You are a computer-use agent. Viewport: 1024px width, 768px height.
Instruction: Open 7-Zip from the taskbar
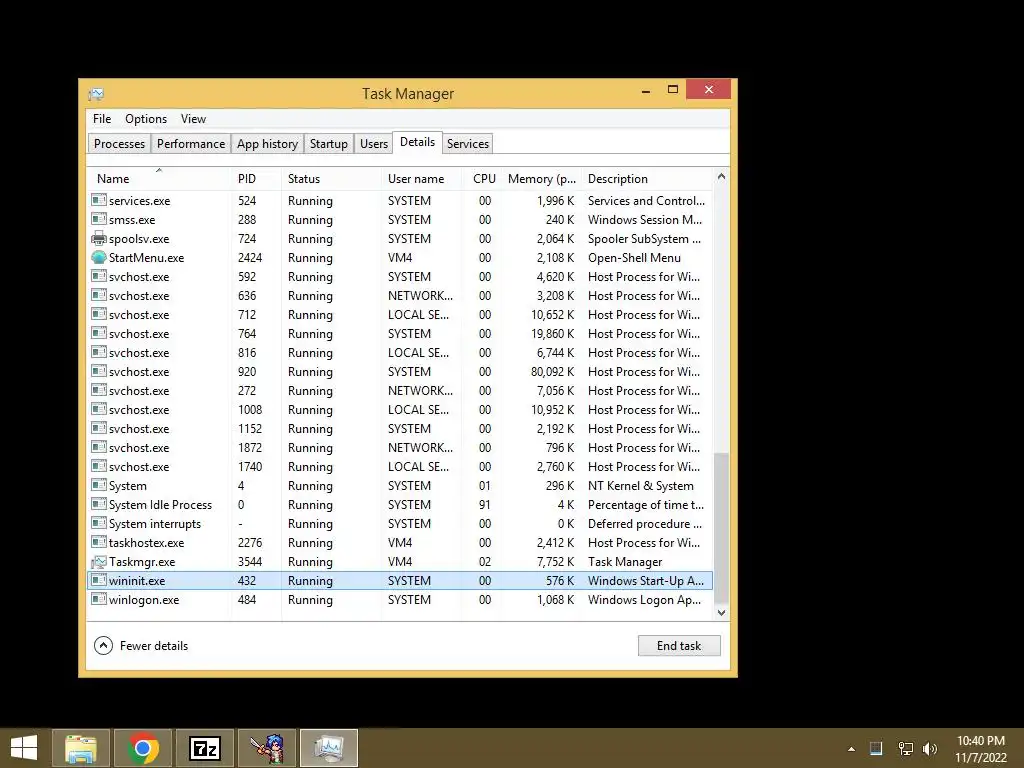pyautogui.click(x=205, y=748)
